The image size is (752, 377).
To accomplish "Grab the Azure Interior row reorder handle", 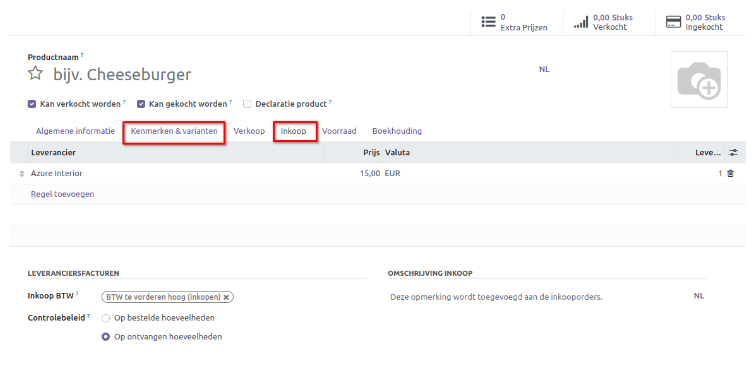I will click(22, 174).
